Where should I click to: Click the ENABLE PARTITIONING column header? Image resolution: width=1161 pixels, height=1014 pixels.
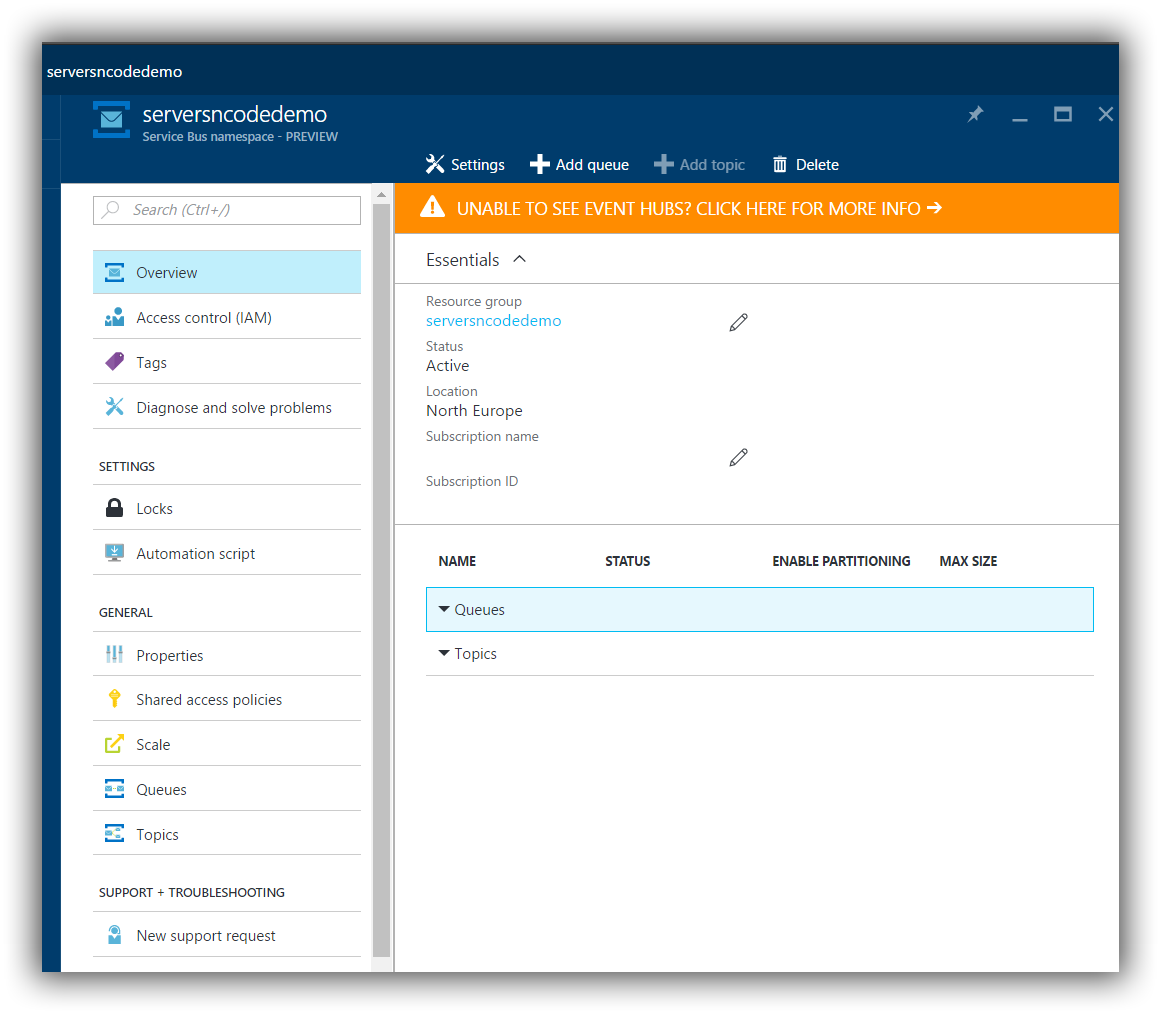click(x=841, y=561)
